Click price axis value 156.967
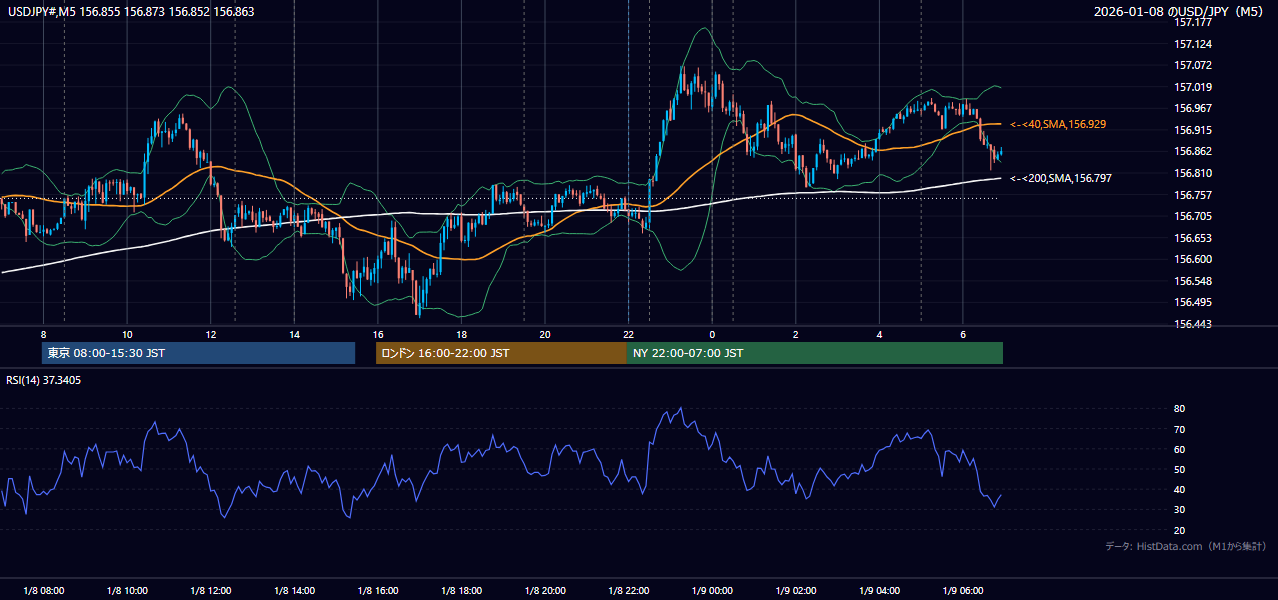Screen dimensions: 1278x600 [1192, 108]
